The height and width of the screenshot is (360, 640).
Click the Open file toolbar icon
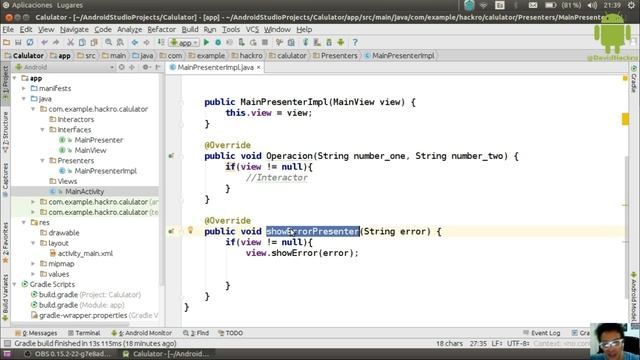(x=7, y=42)
